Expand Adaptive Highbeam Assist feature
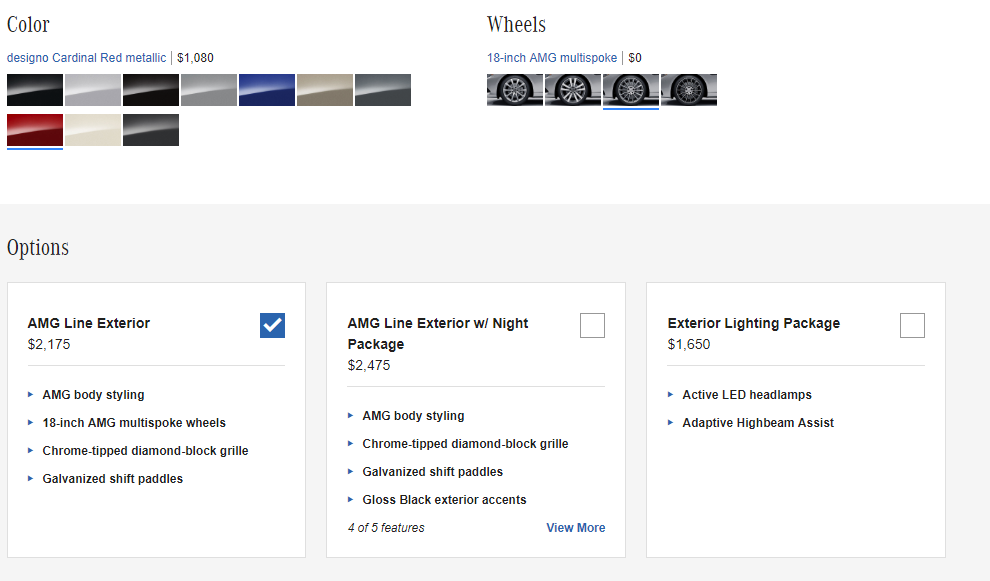990x581 pixels. 758,422
